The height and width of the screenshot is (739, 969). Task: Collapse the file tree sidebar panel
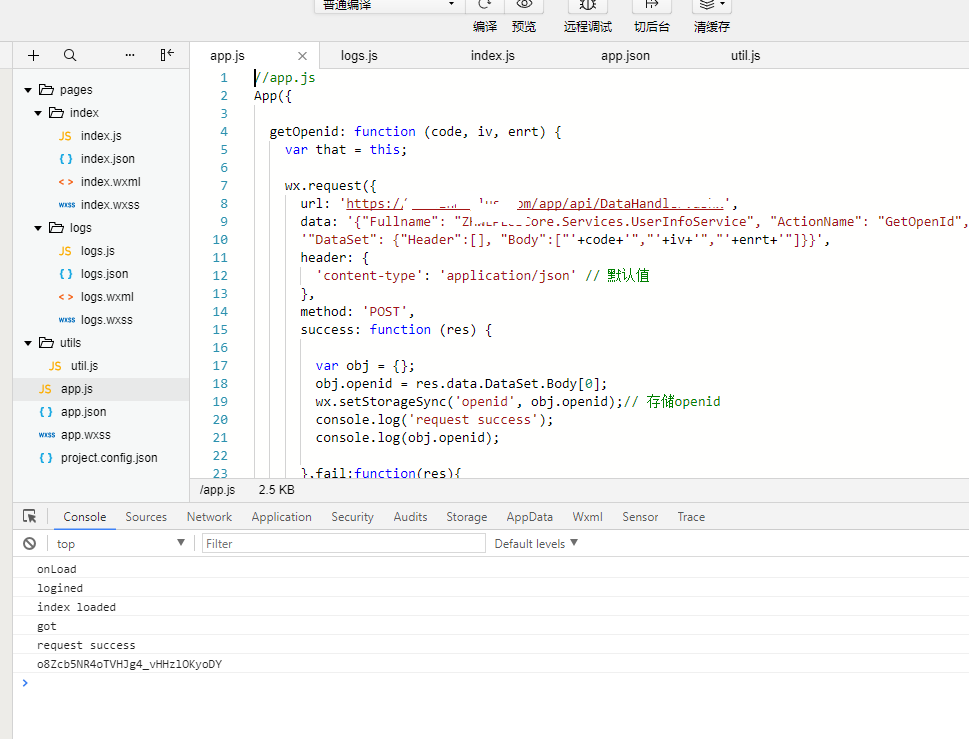pyautogui.click(x=167, y=55)
